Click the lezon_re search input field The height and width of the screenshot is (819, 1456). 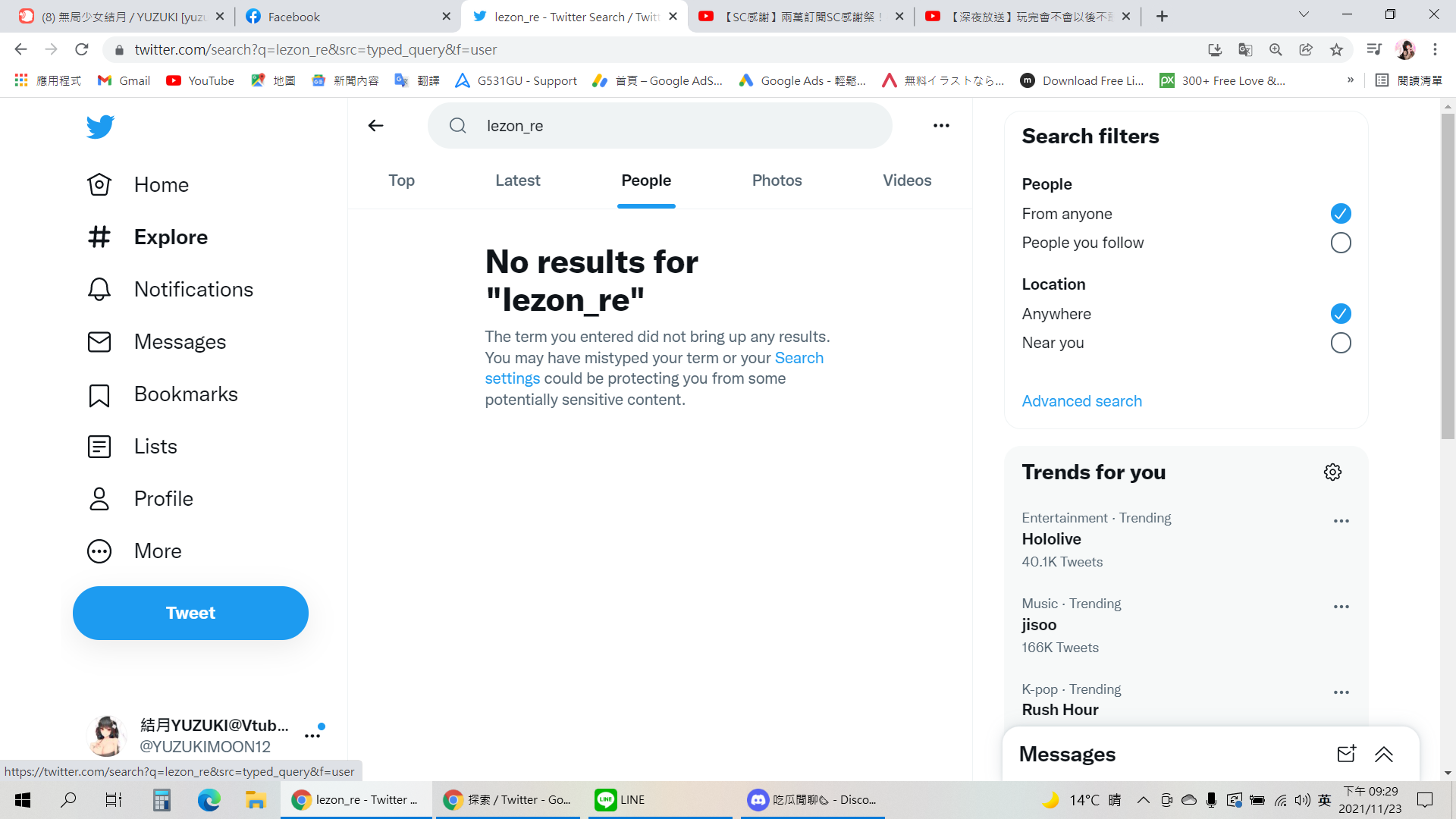pos(660,126)
